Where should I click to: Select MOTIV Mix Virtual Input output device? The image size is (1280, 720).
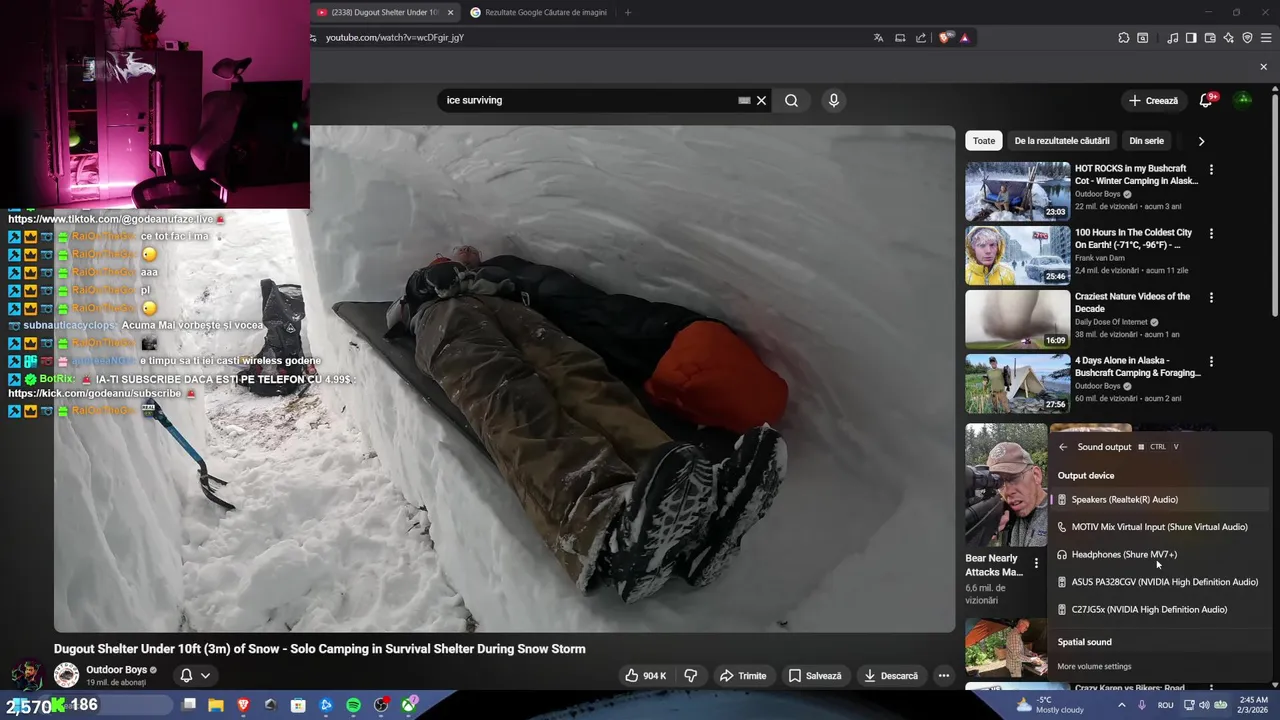(x=1160, y=527)
